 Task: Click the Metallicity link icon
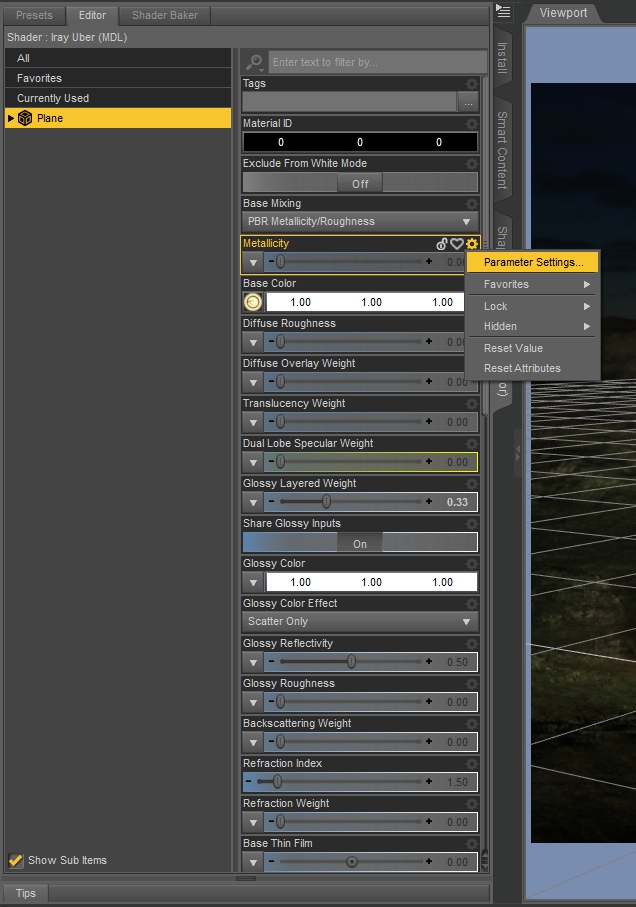tap(442, 244)
